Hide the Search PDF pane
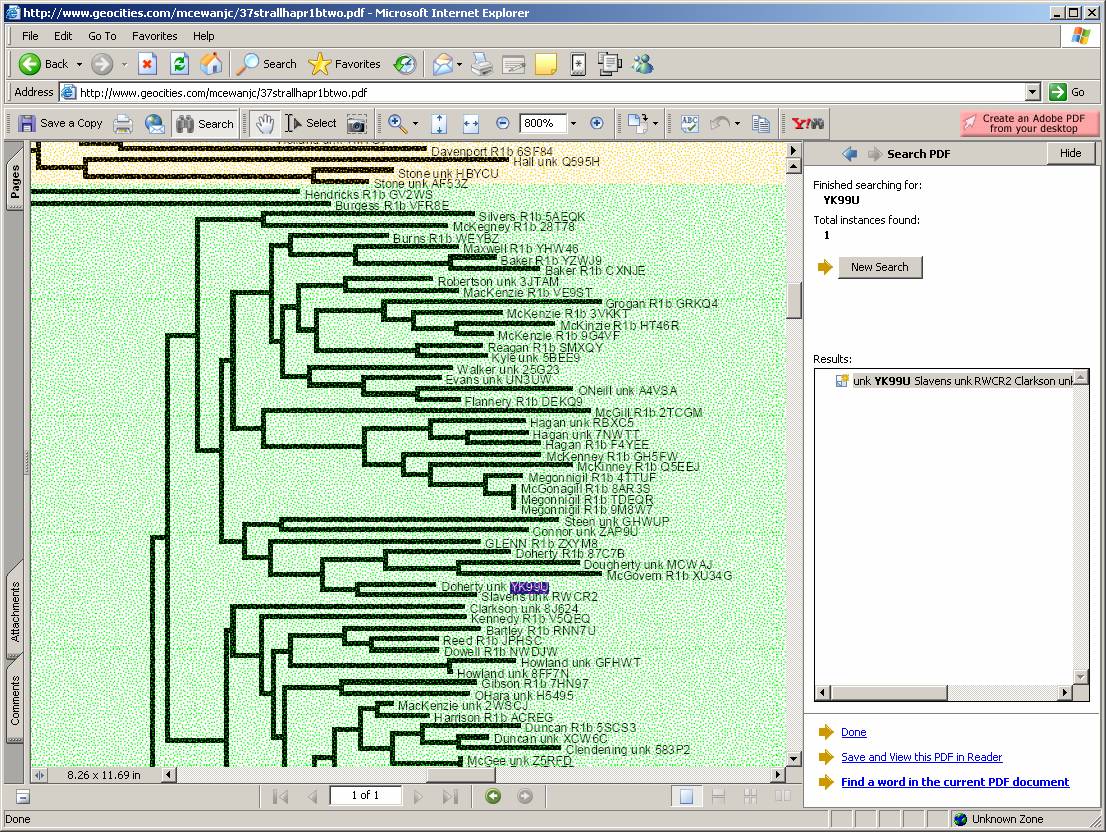The image size is (1106, 832). coord(1070,153)
